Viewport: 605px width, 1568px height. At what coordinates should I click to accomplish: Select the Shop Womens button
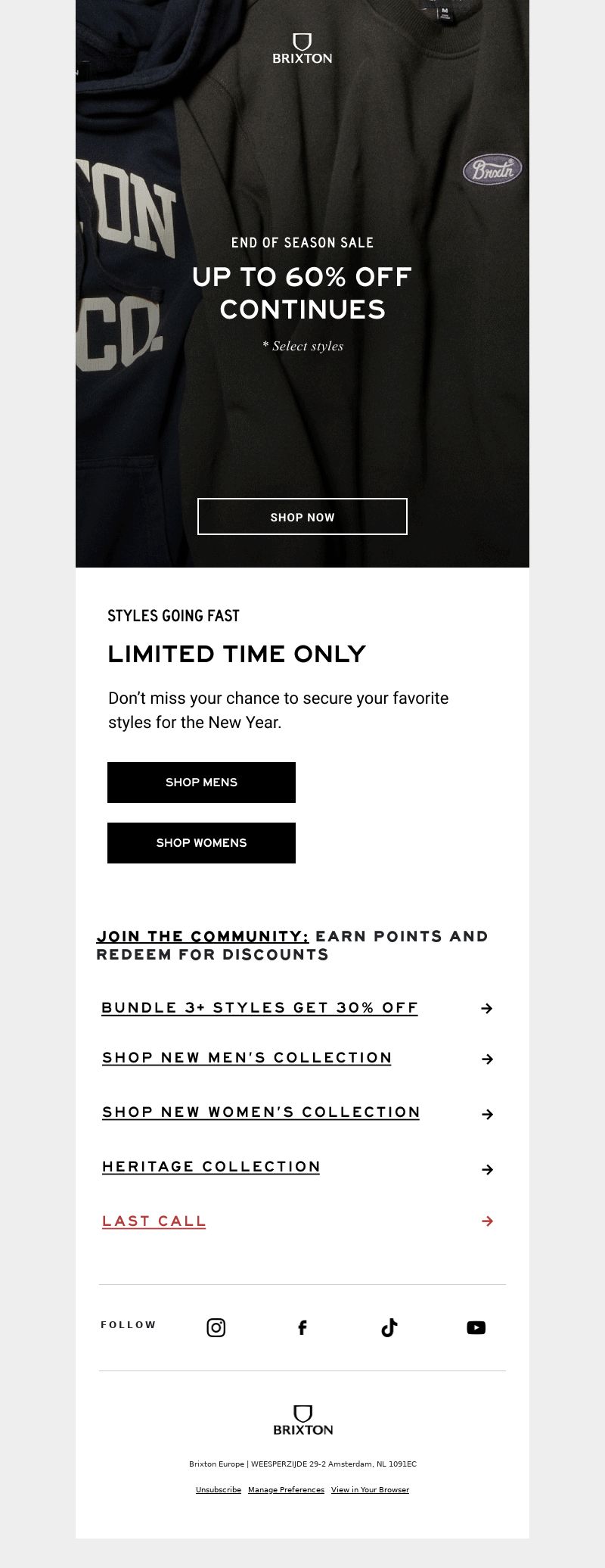(201, 843)
